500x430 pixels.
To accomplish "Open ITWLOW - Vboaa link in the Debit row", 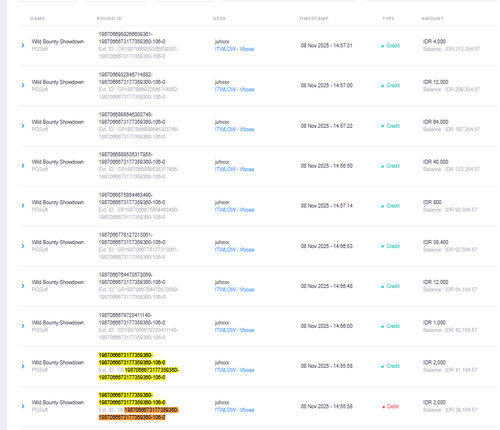I will (x=234, y=410).
